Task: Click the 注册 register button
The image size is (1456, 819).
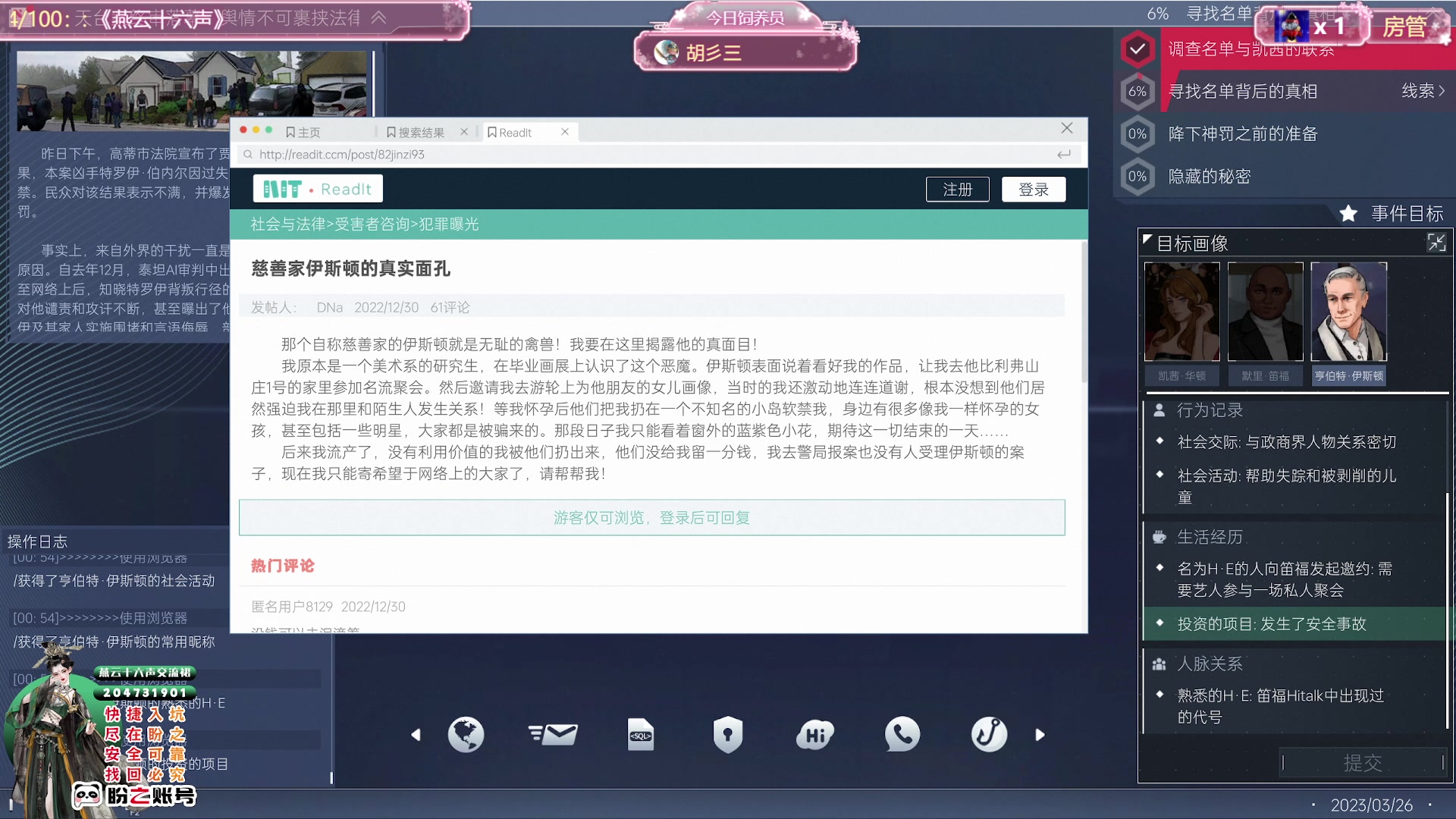Action: [x=958, y=190]
